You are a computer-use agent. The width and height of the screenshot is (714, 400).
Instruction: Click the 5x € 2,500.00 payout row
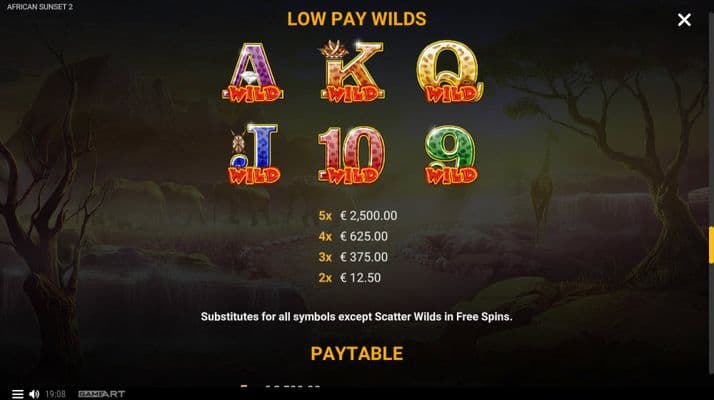(357, 215)
